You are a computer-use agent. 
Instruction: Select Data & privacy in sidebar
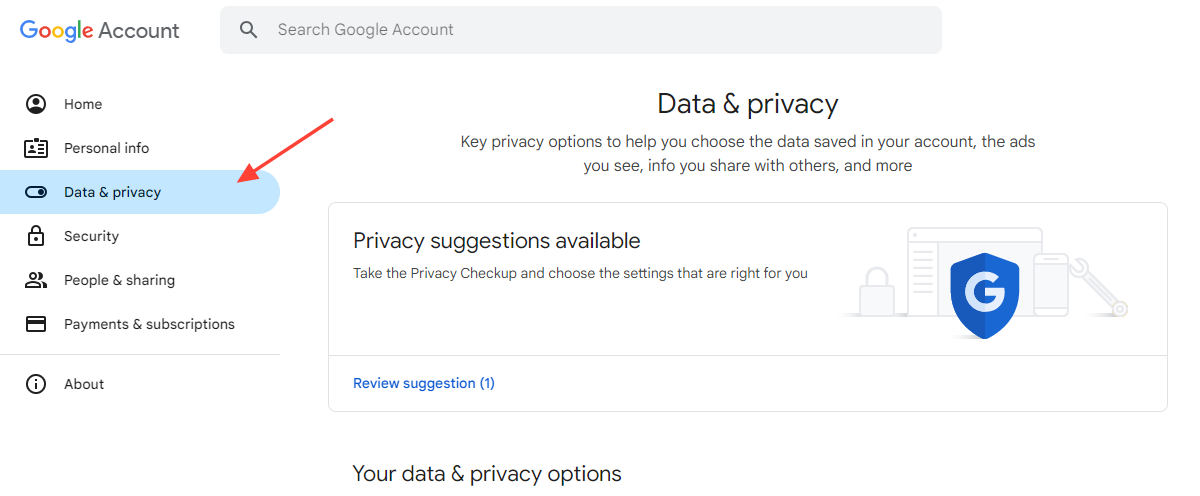pyautogui.click(x=112, y=192)
